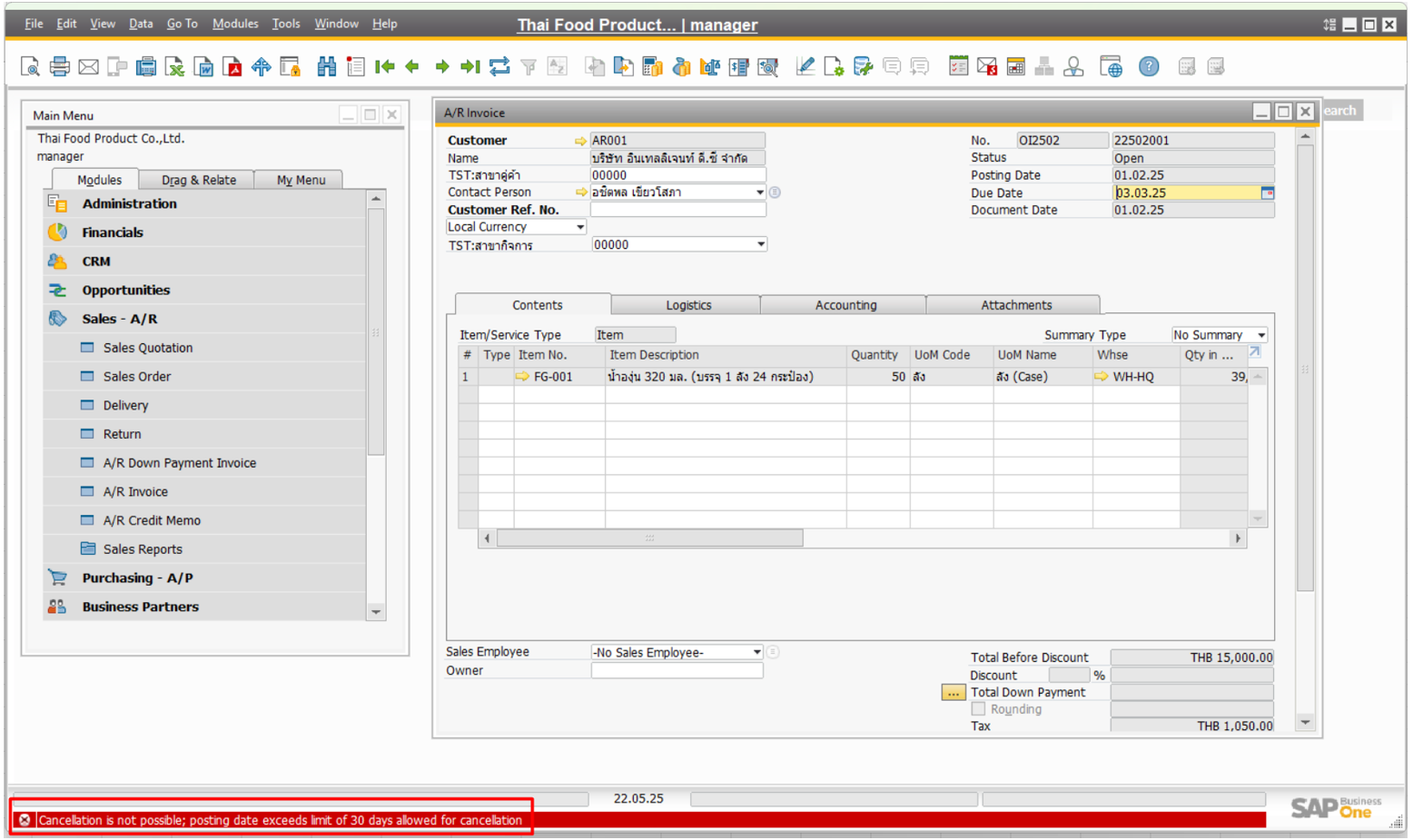Viewport: 1413px width, 840px height.
Task: Click the item grid horizontal scrollbar thumb
Action: coord(649,539)
